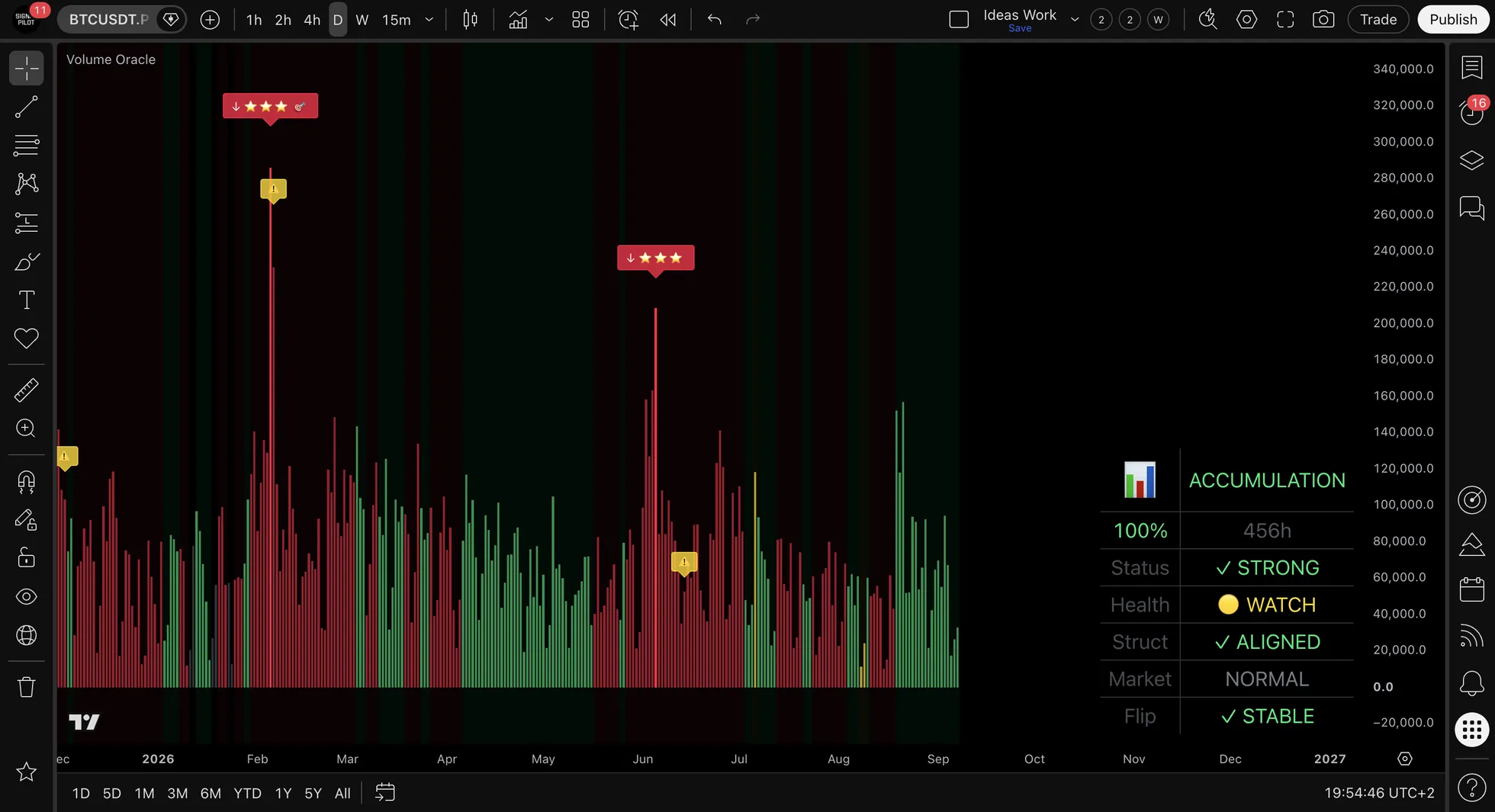Open the indicators menu
Image resolution: width=1495 pixels, height=812 pixels.
pos(519,20)
